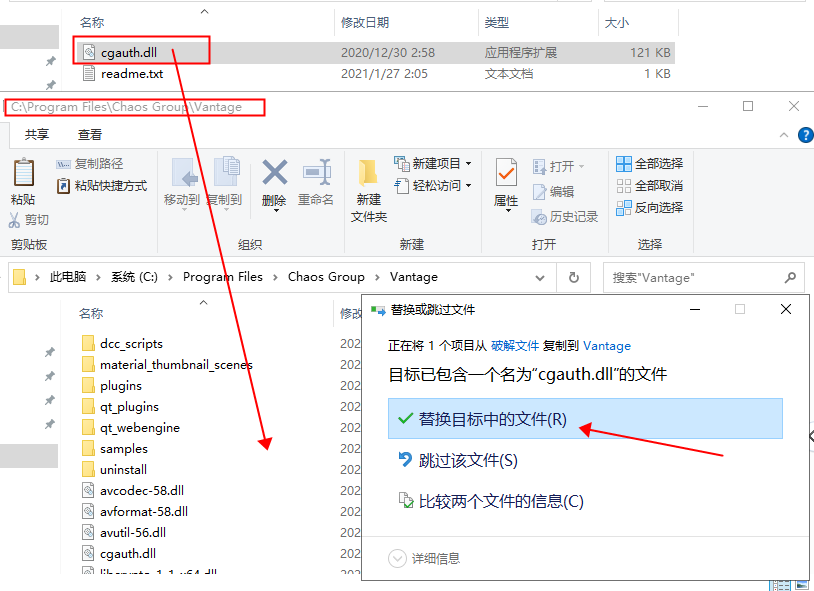Collapse the ribbon with chevron
Viewport: 814px width, 591px height.
click(784, 135)
